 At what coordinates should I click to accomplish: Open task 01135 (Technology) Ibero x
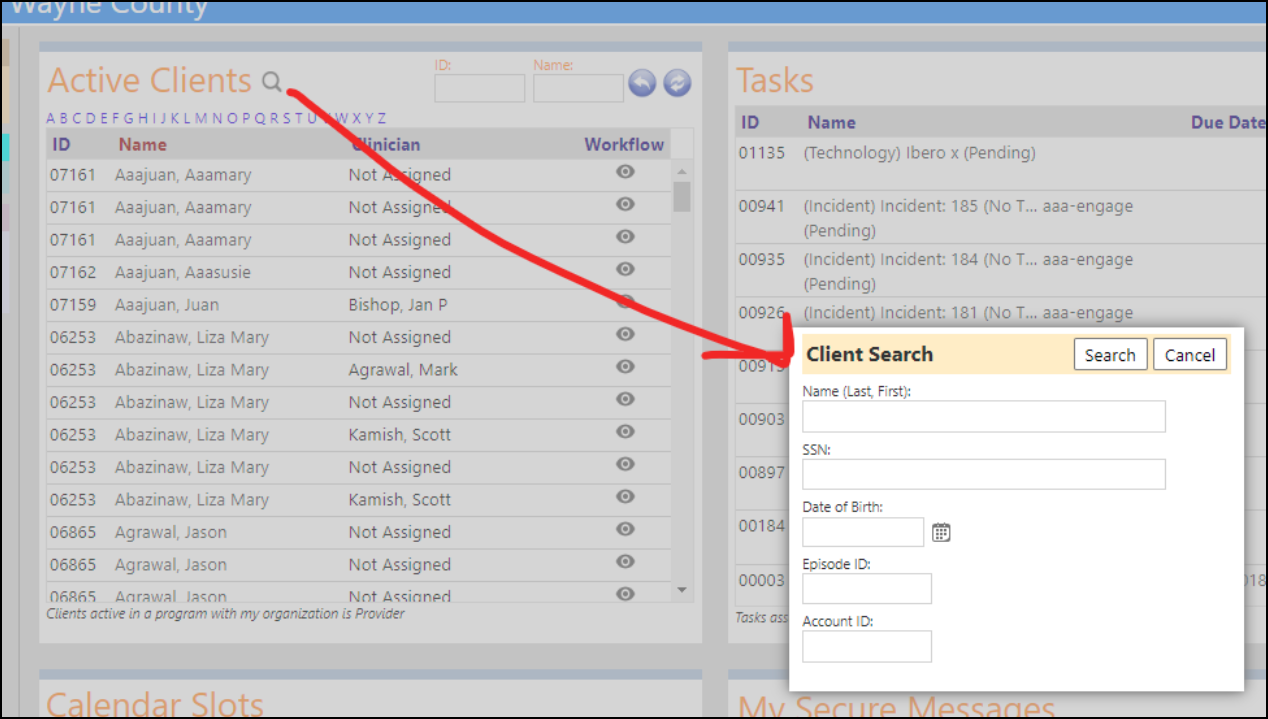pyautogui.click(x=919, y=153)
